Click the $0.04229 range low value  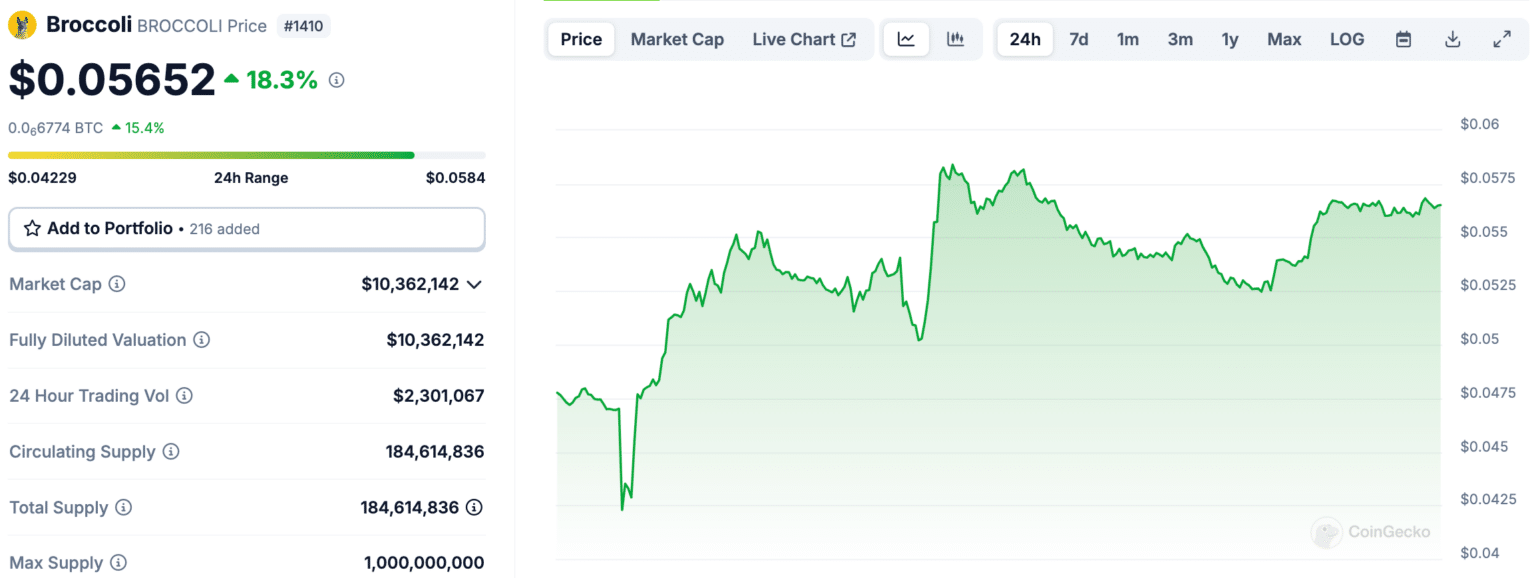coord(43,178)
